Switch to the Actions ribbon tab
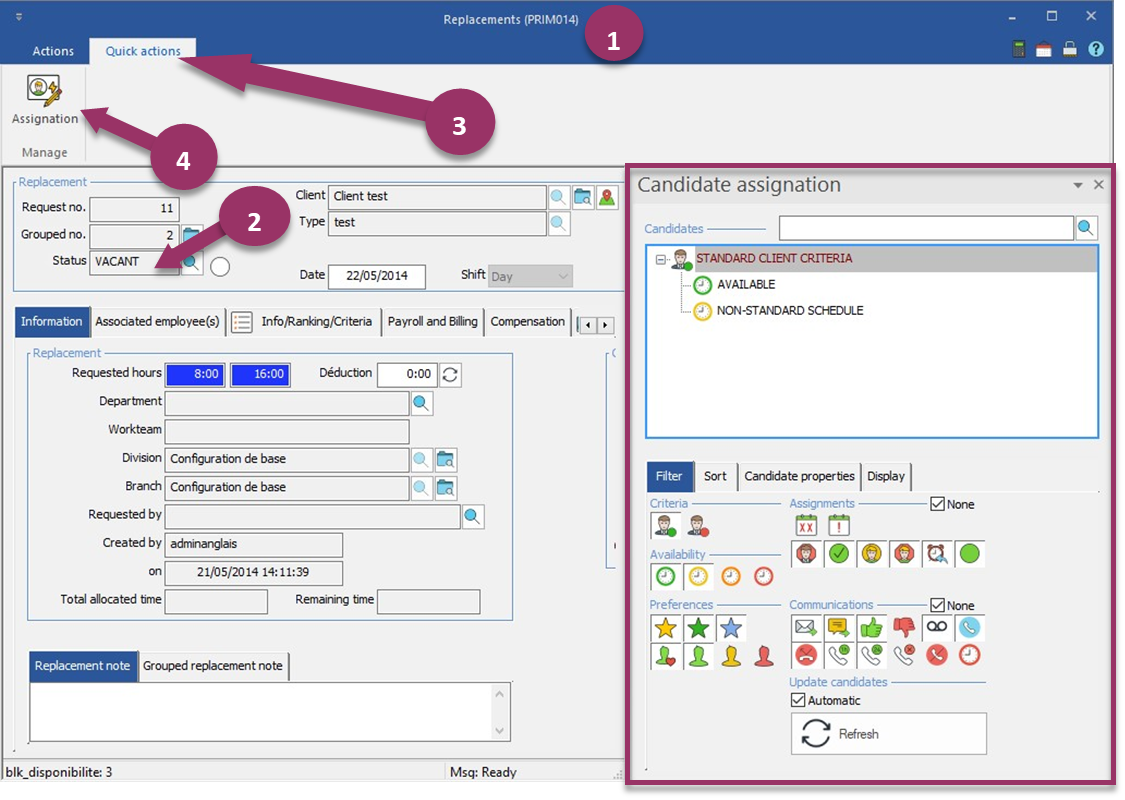Viewport: 1125px width, 800px height. [53, 51]
